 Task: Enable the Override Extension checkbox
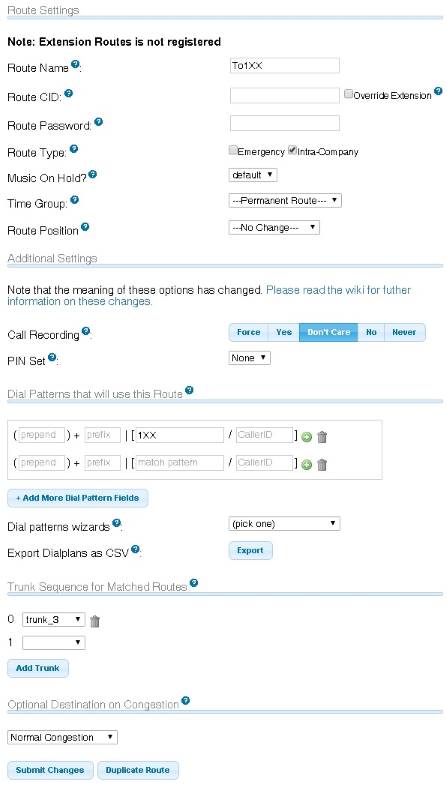[x=348, y=94]
